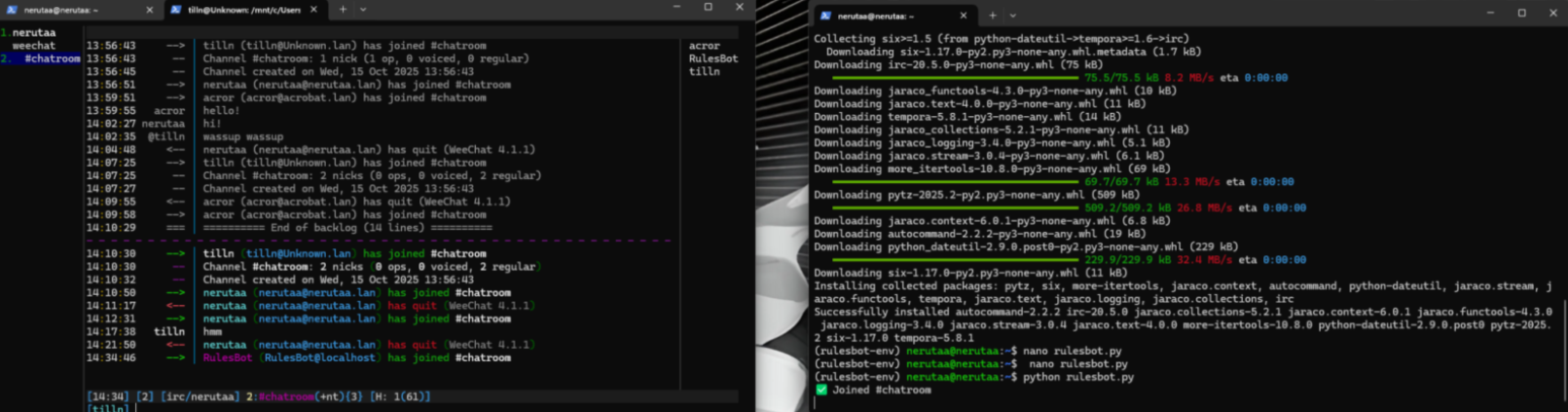Close the right terminal's nerutaa tab
Image resolution: width=1568 pixels, height=412 pixels.
963,16
